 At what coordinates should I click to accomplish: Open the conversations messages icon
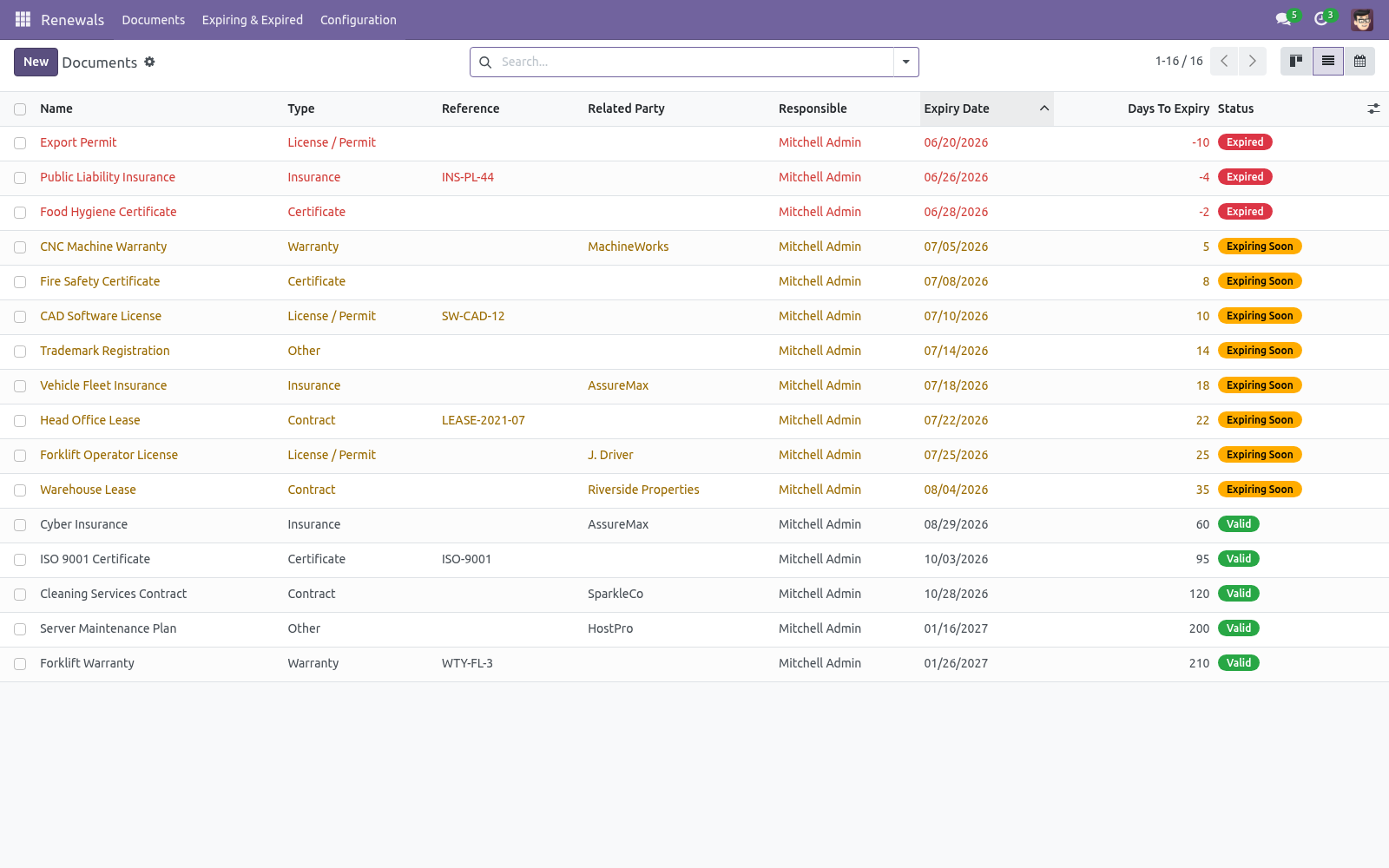click(1284, 19)
